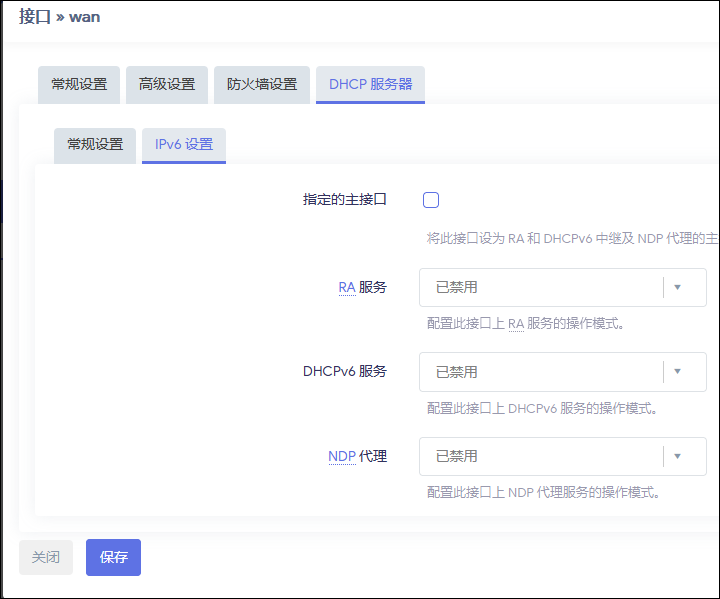Switch to the 高级设置 tab

tap(167, 85)
